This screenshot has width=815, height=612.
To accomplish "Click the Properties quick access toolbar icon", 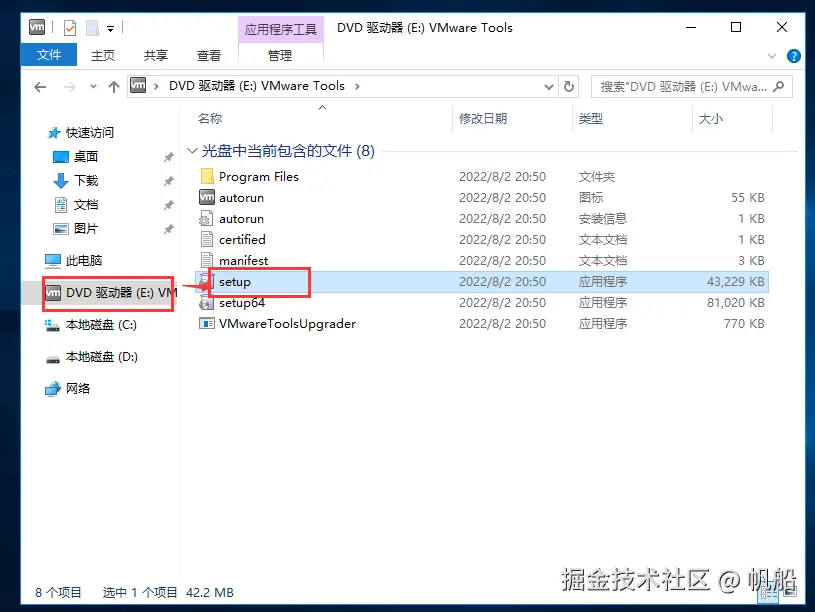I will pyautogui.click(x=70, y=28).
